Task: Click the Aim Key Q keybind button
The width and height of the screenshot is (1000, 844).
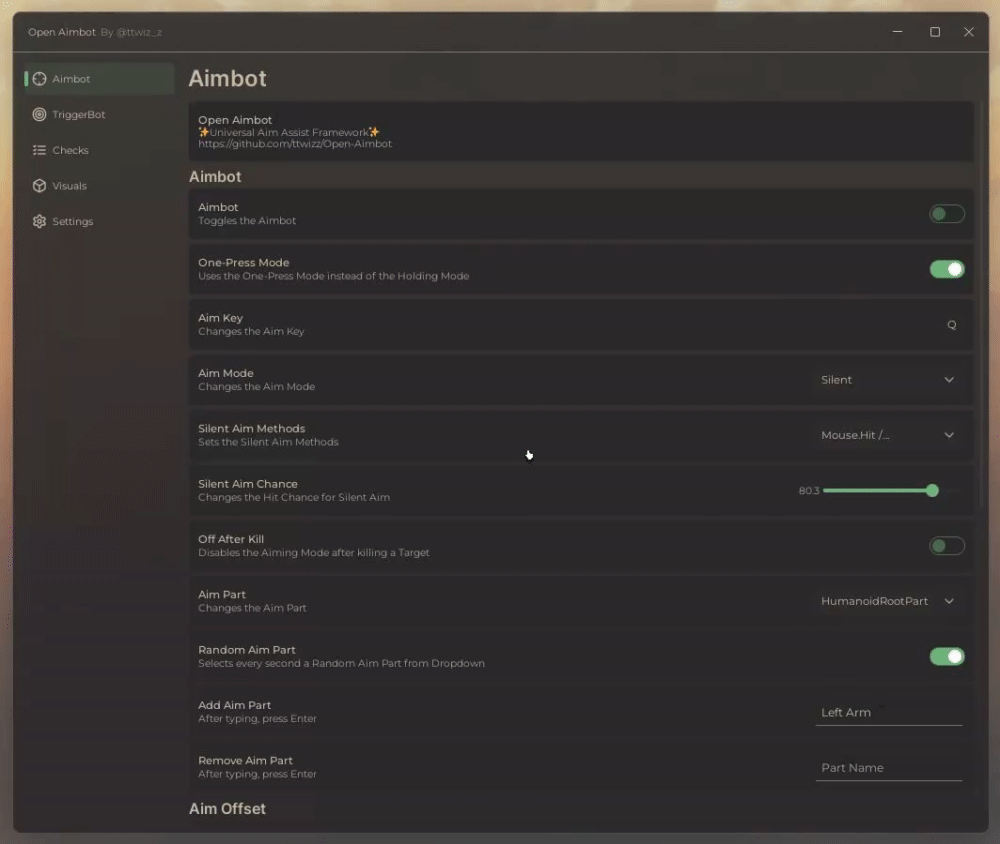Action: coord(952,325)
